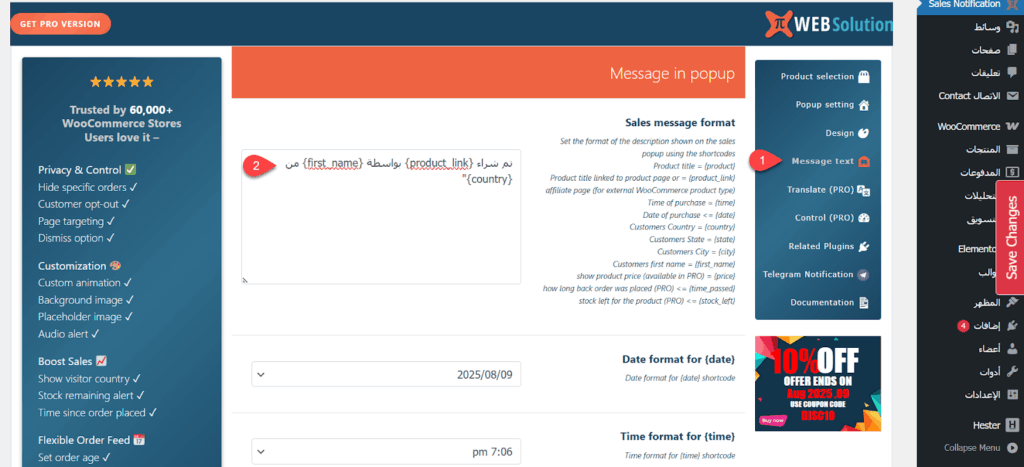This screenshot has height=467, width=1024.
Task: Click the five-star rating row
Action: coord(121,82)
